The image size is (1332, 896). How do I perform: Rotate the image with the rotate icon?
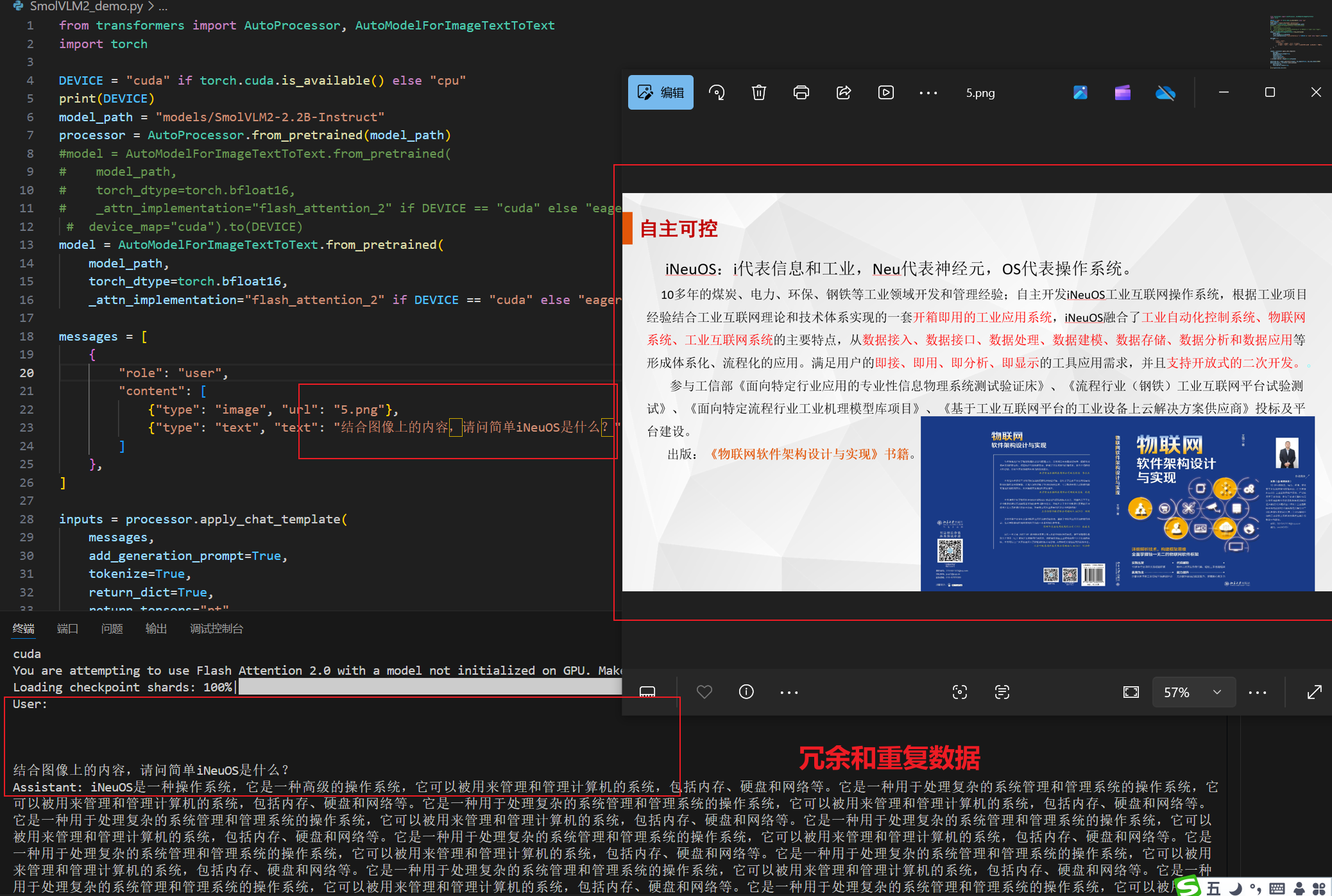pyautogui.click(x=716, y=92)
